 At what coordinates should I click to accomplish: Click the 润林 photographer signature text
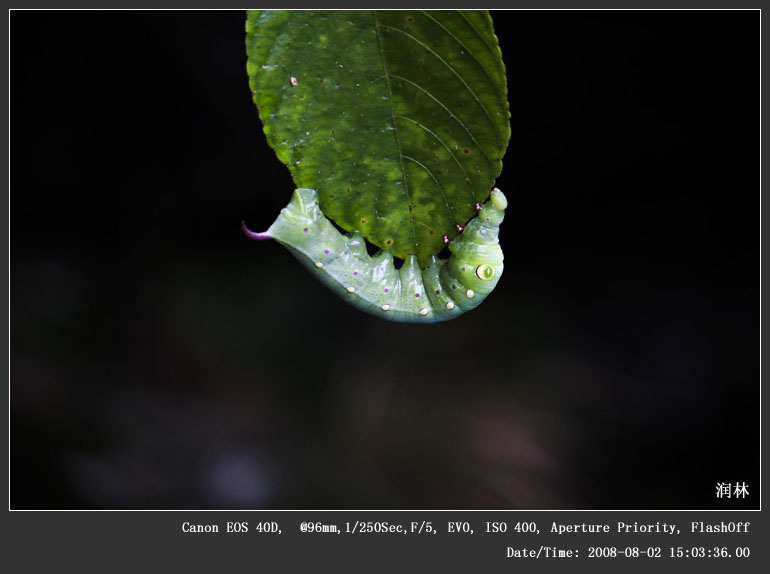732,490
